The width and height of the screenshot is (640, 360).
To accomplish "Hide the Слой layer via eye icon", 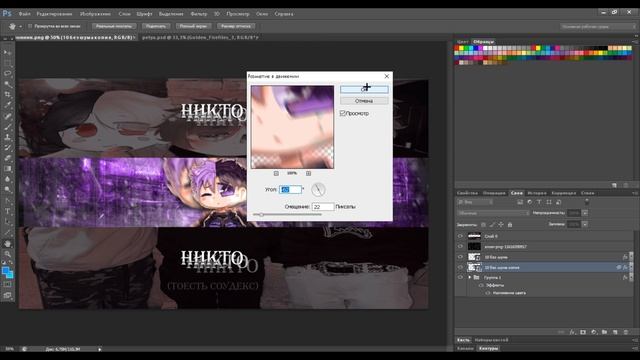I will [460, 236].
